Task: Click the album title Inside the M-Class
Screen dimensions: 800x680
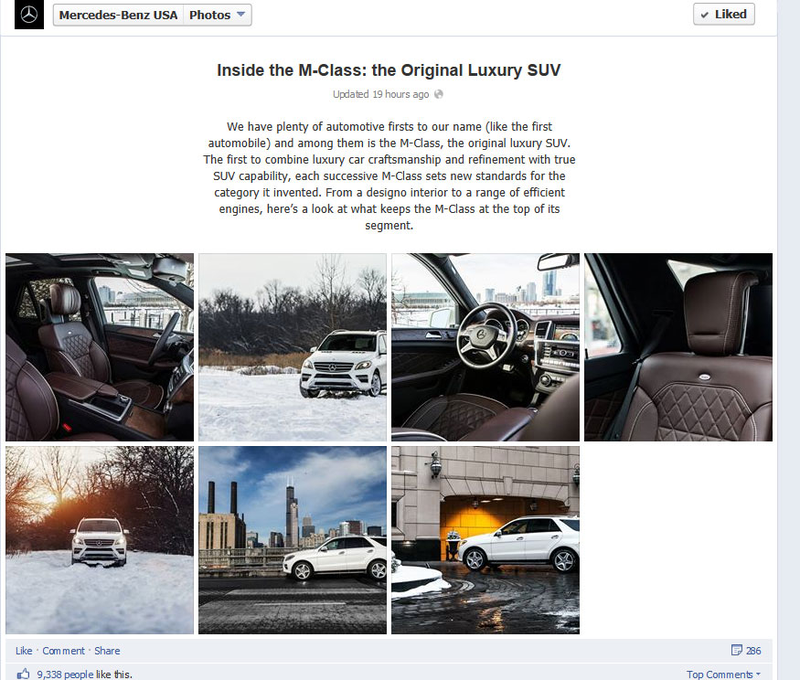Action: [x=389, y=70]
